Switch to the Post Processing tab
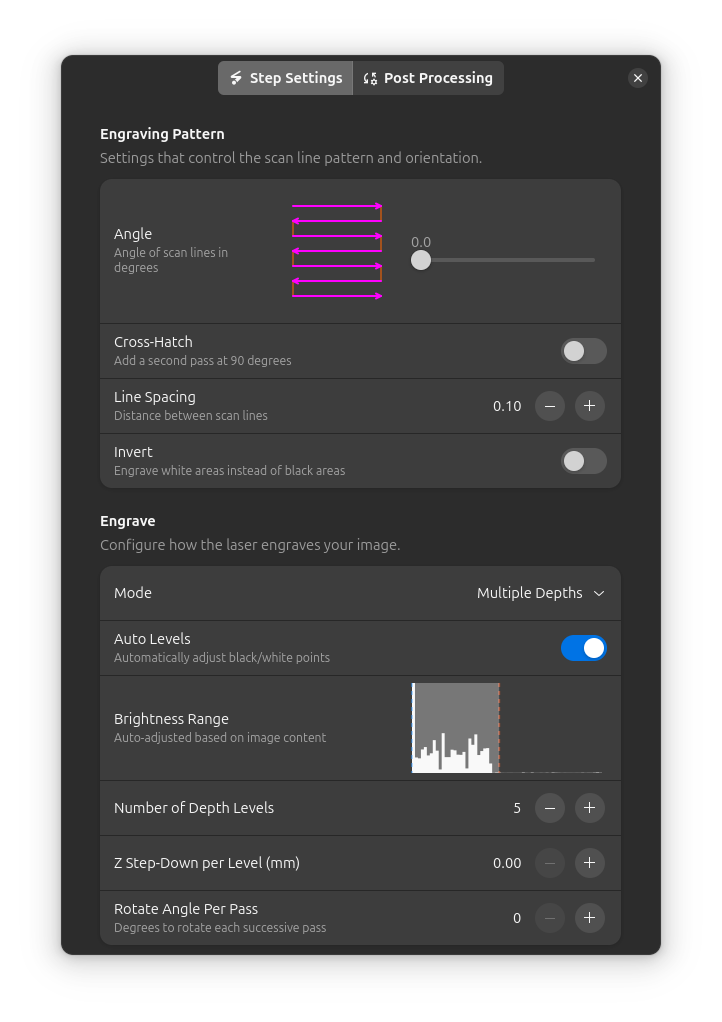Image resolution: width=722 pixels, height=1022 pixels. (x=428, y=78)
